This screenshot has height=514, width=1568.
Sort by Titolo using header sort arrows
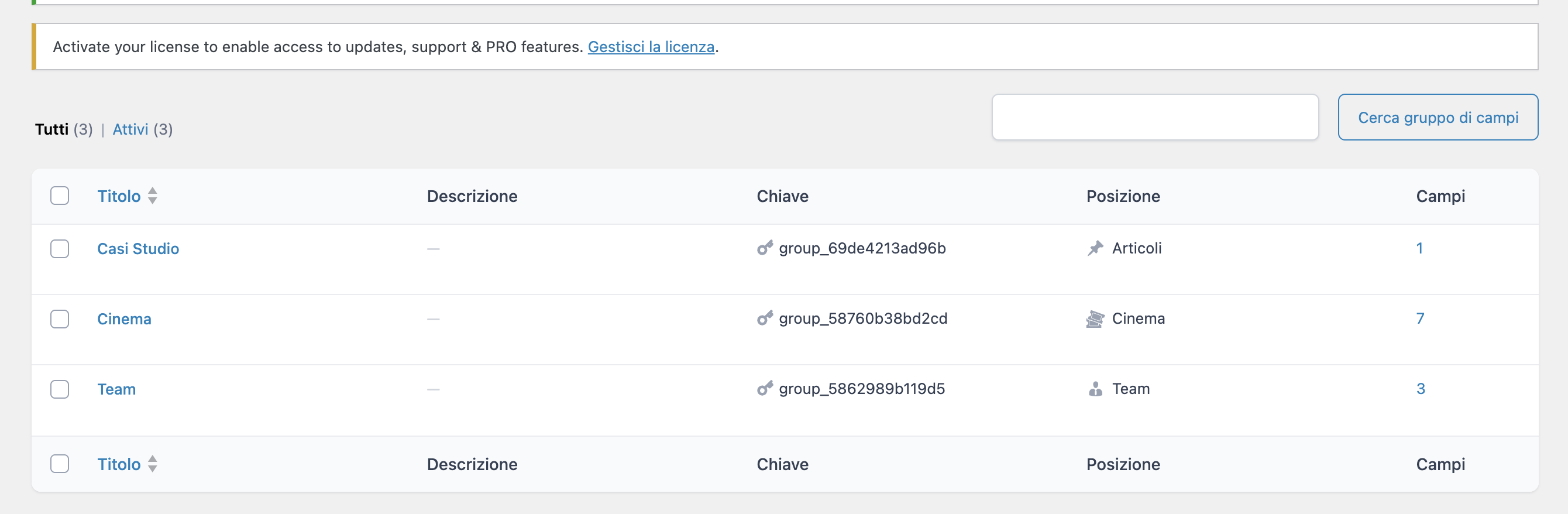(x=152, y=196)
